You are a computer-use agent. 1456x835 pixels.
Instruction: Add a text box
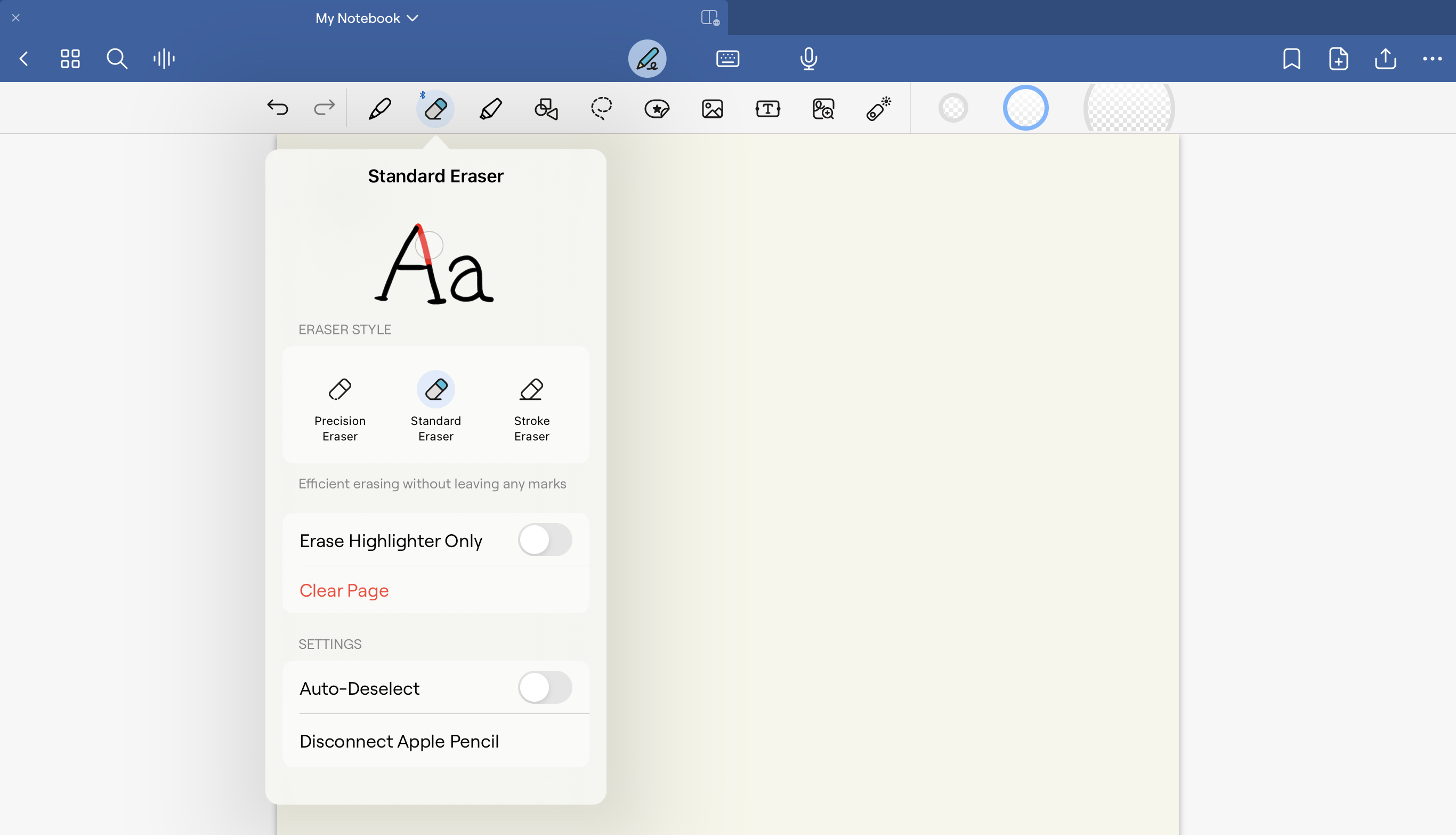767,108
